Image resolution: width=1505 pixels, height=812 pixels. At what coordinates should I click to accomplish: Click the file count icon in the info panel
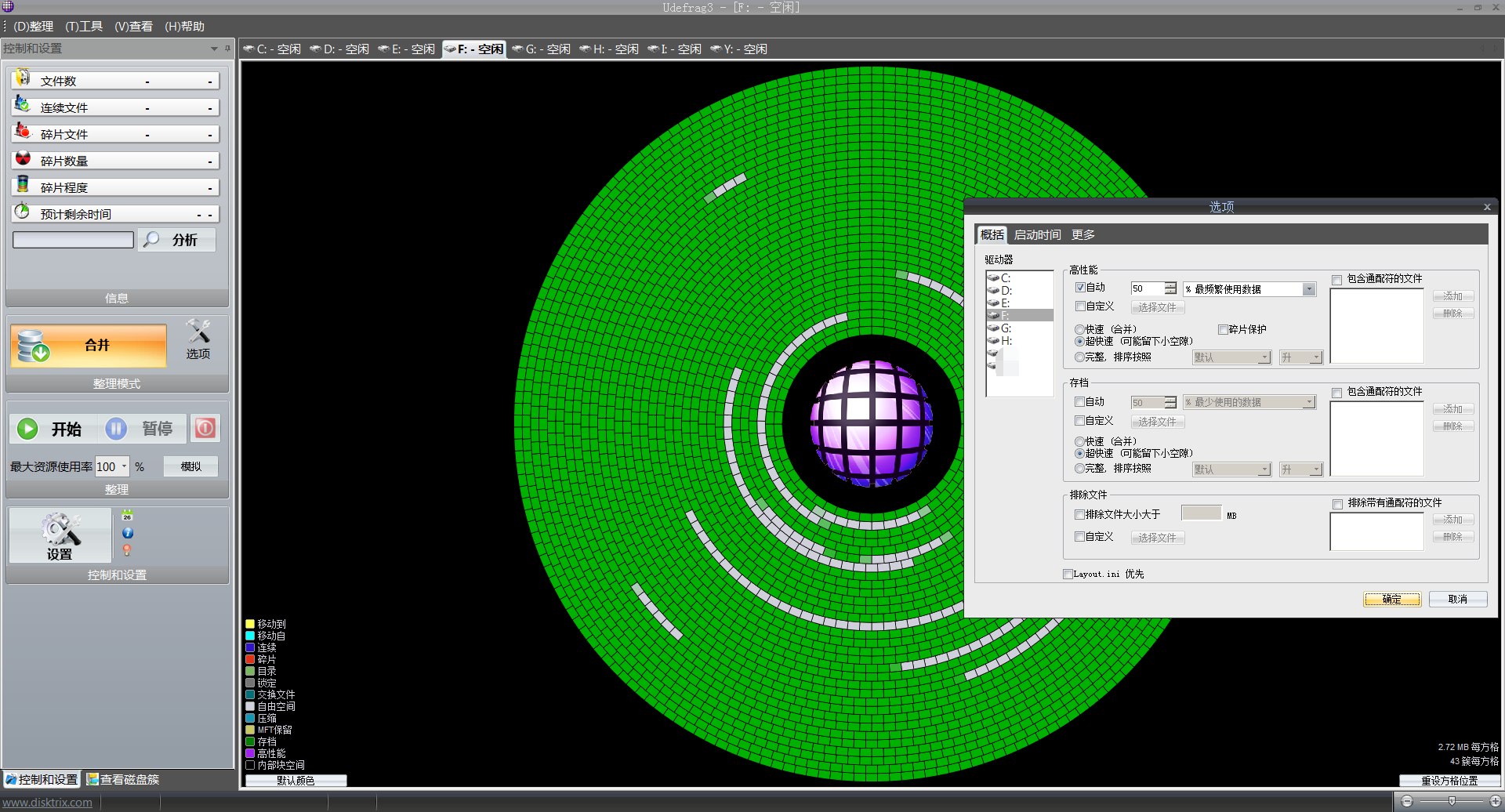pyautogui.click(x=23, y=78)
